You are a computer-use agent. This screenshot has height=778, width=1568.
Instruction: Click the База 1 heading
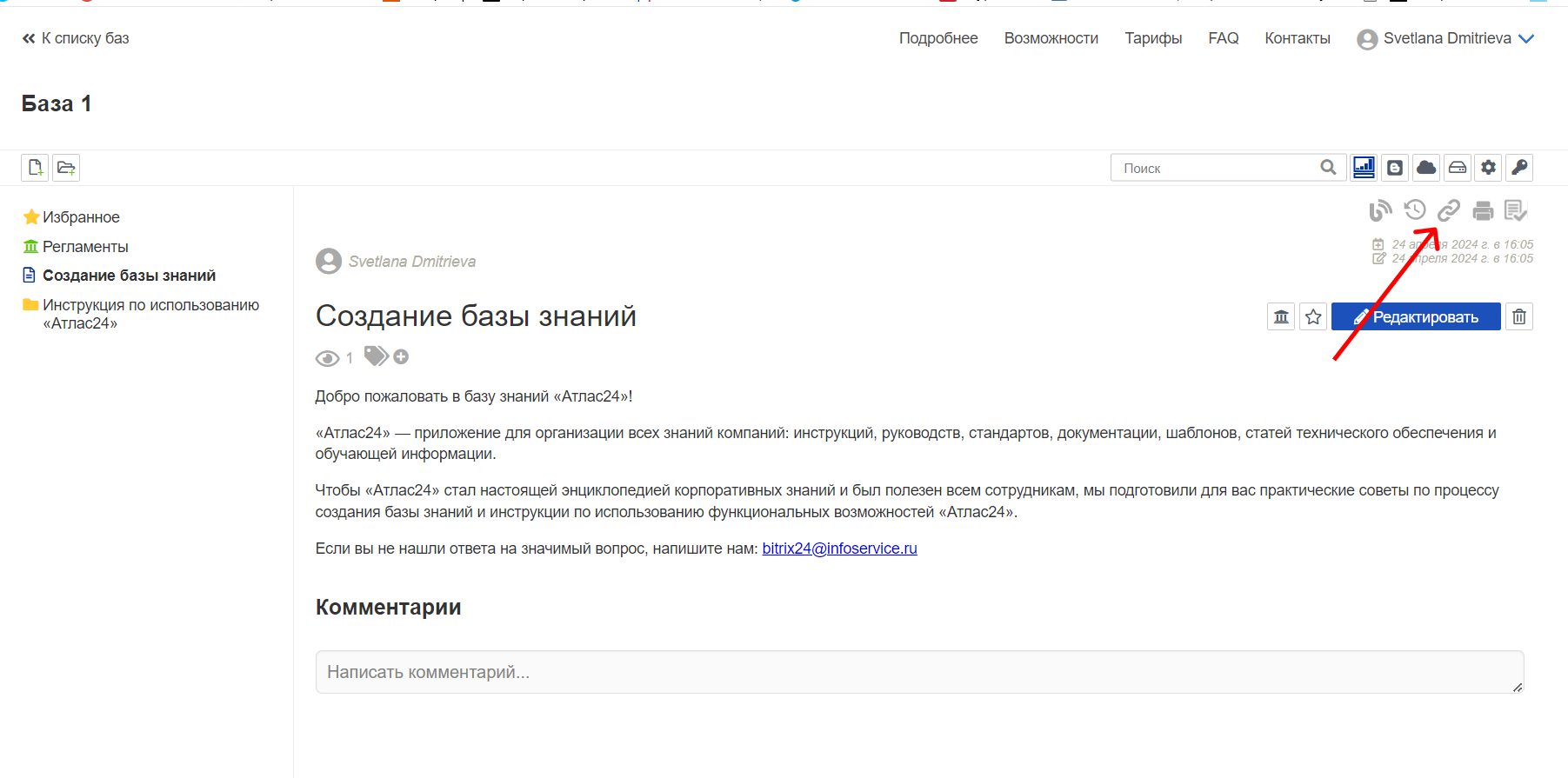click(57, 103)
